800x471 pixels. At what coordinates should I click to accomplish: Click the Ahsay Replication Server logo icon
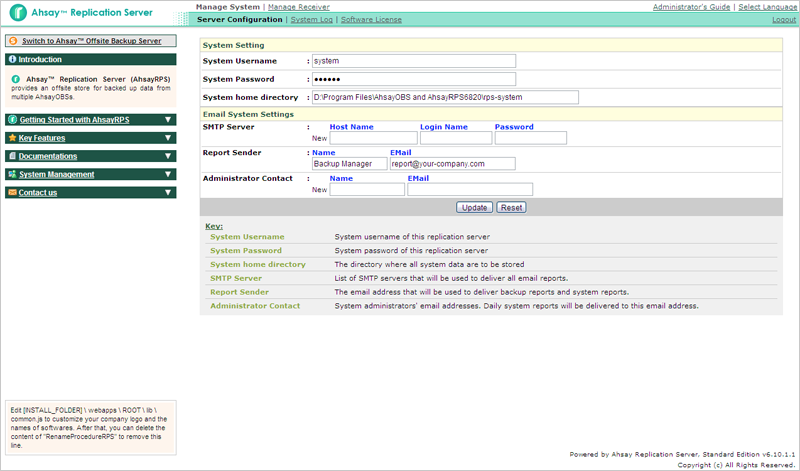(x=18, y=13)
